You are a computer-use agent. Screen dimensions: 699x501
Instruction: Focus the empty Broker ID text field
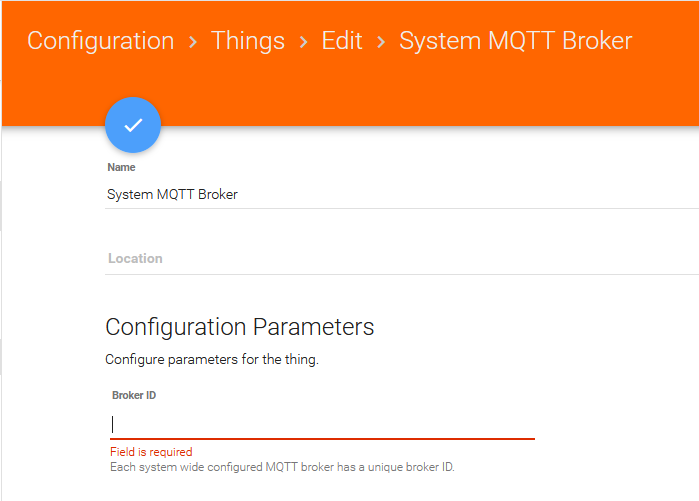[322, 424]
